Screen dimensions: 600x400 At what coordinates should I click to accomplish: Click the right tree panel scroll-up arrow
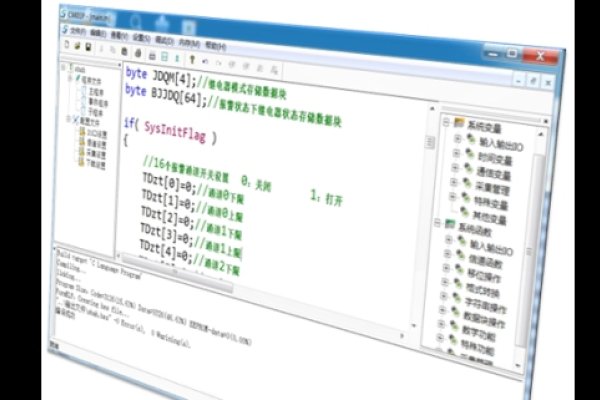coord(541,134)
